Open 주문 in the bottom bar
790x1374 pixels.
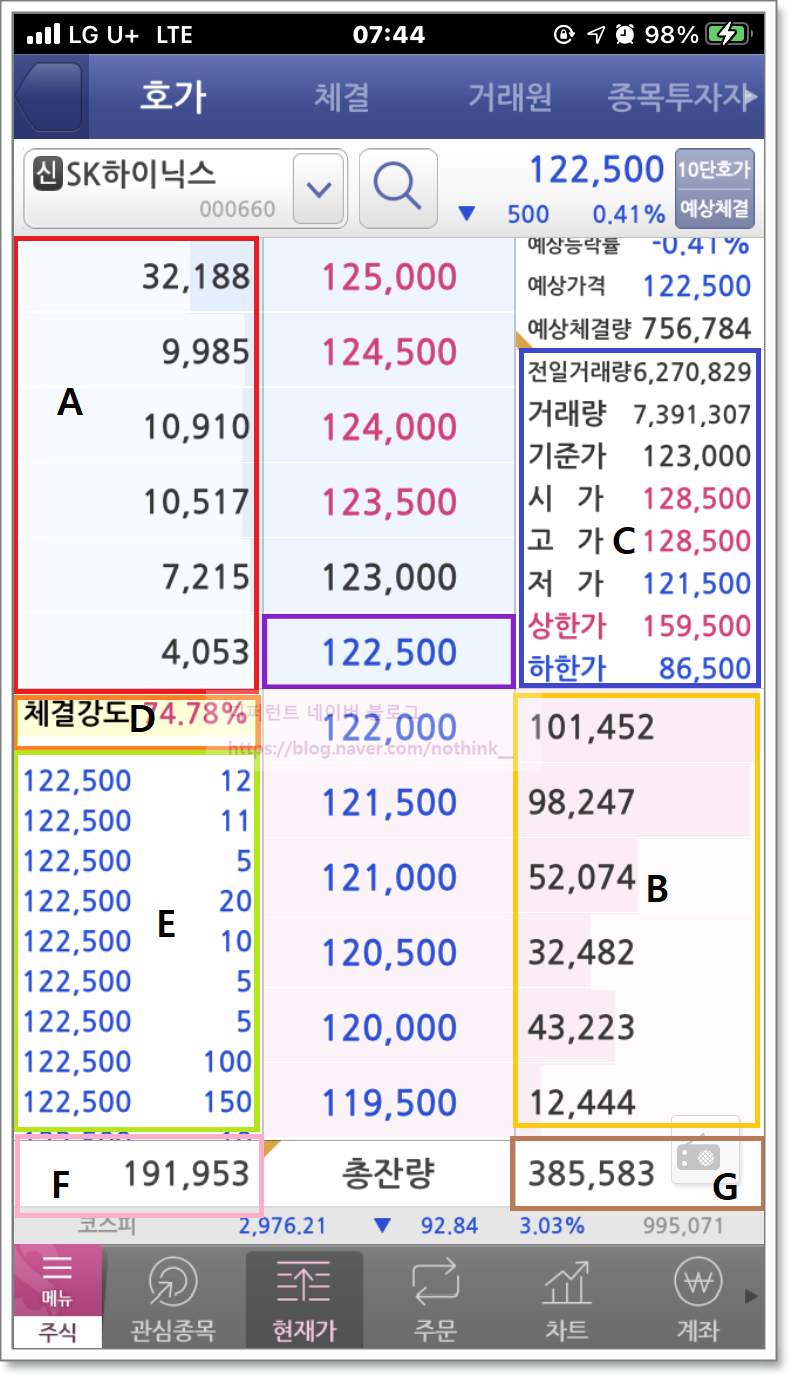coord(434,1297)
